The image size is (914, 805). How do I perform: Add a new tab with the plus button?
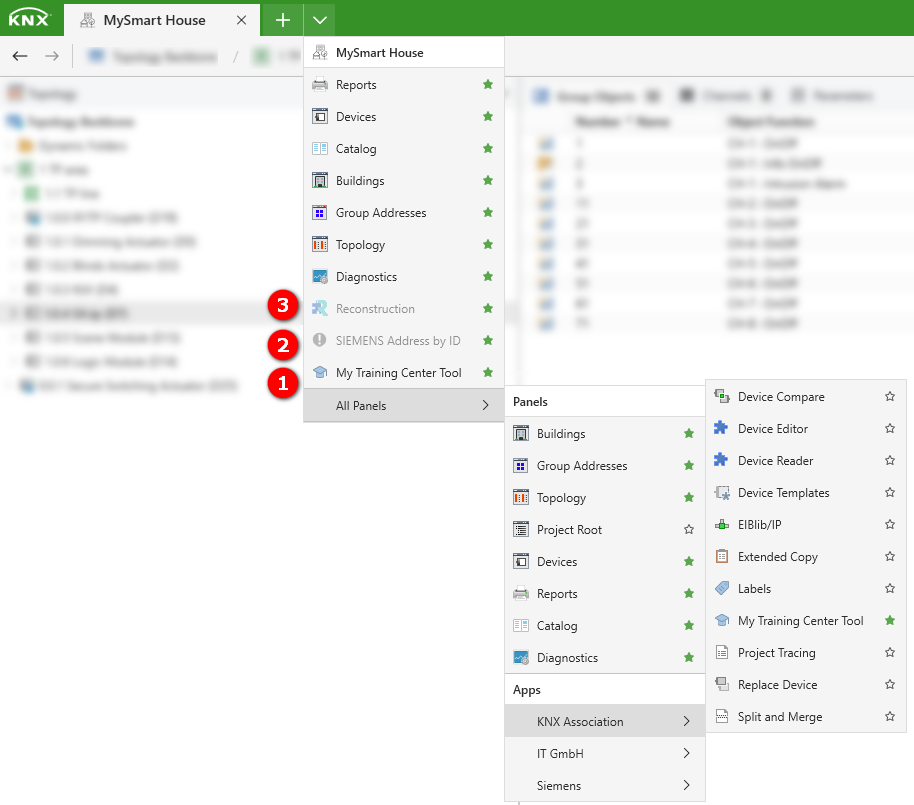coord(283,20)
